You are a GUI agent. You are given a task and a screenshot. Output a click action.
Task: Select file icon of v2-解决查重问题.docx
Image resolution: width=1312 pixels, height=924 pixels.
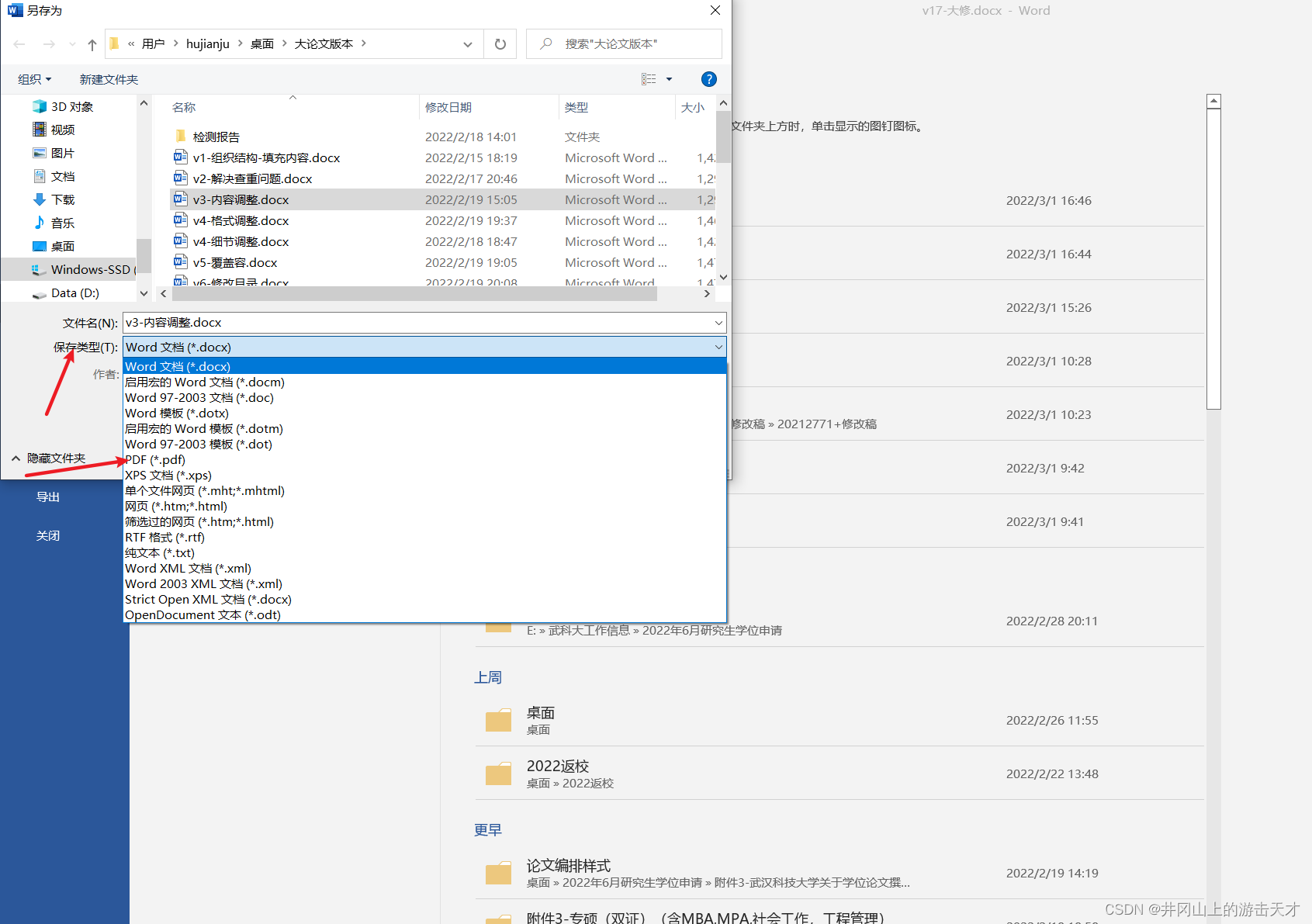(181, 178)
